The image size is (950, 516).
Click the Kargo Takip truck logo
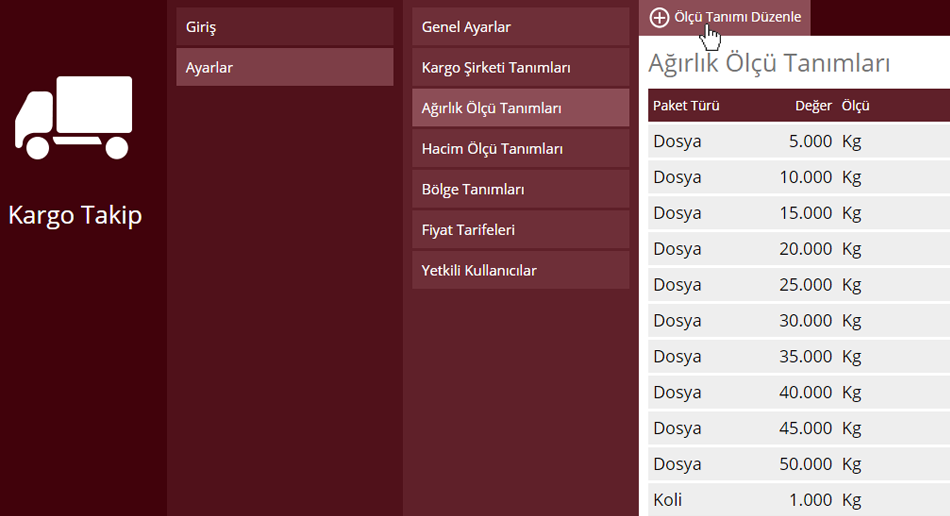point(73,117)
